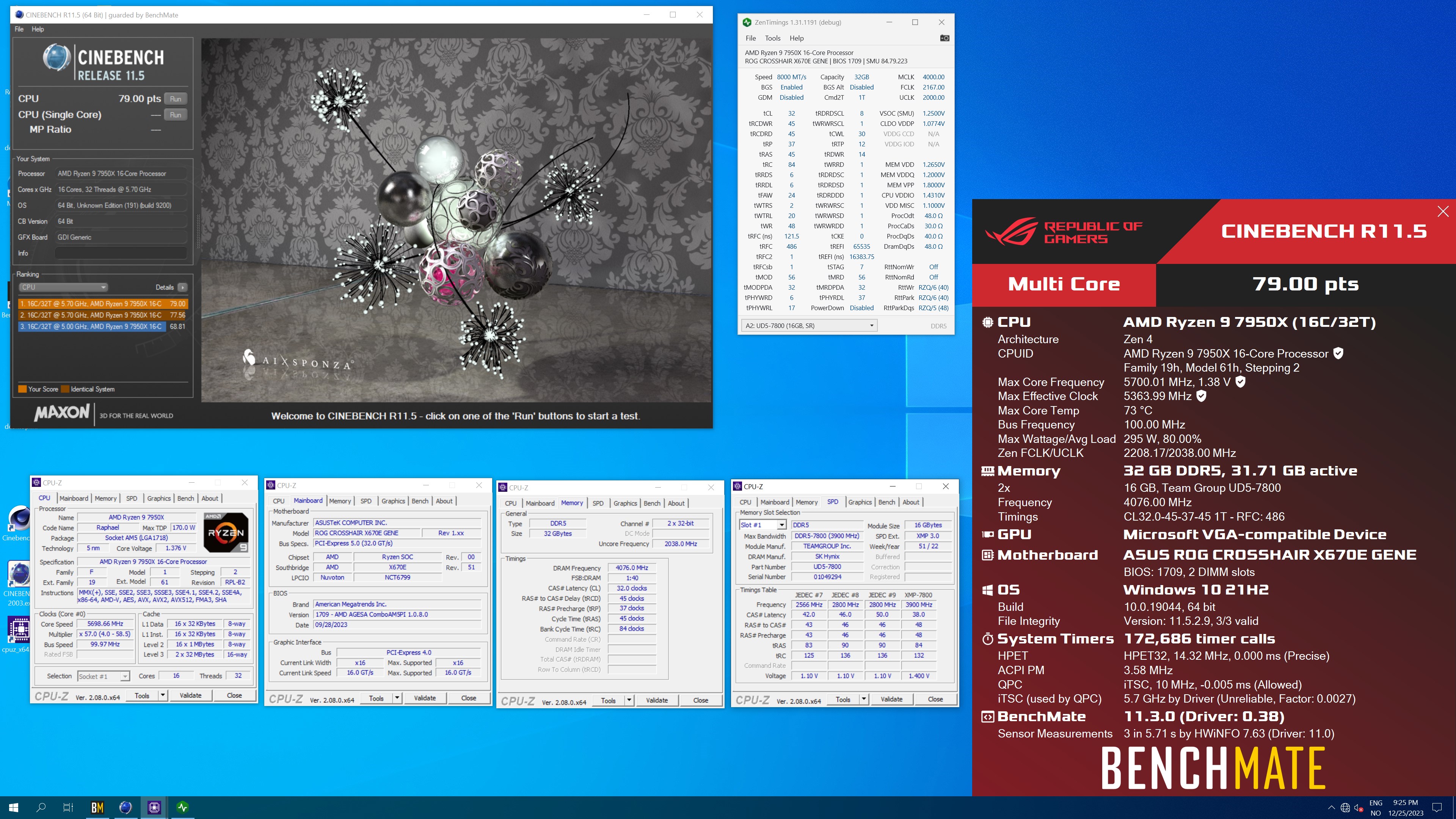
Task: Open ZenTimings Tools menu
Action: pyautogui.click(x=773, y=38)
